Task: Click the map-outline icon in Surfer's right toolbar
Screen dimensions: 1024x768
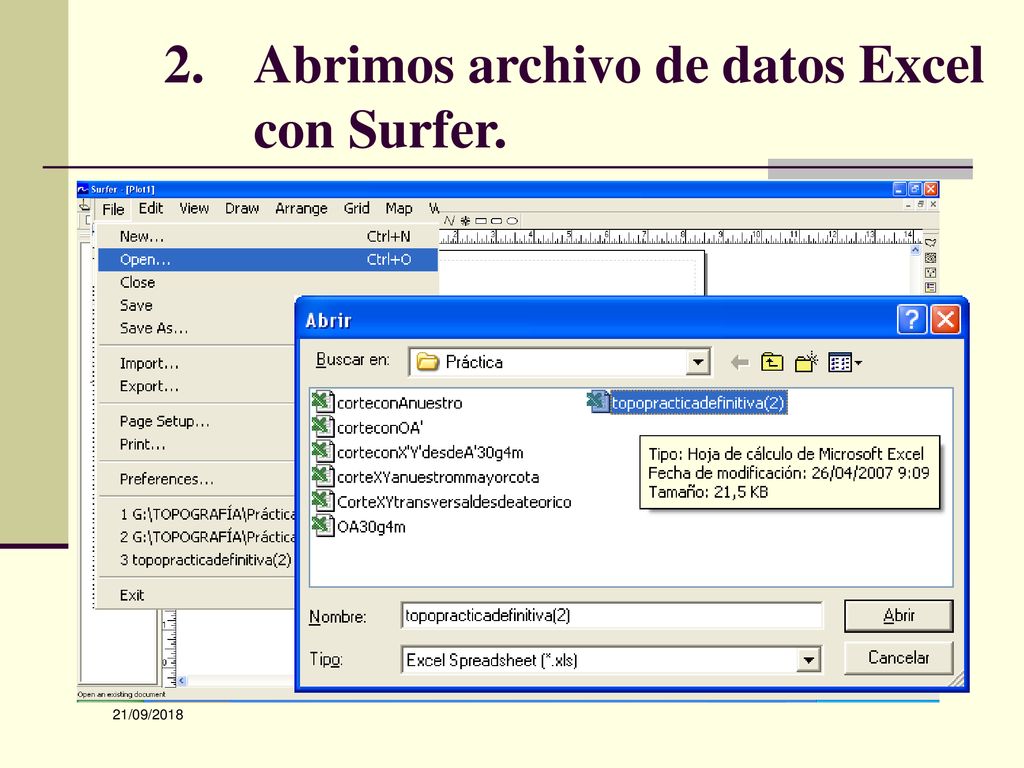Action: [x=931, y=242]
